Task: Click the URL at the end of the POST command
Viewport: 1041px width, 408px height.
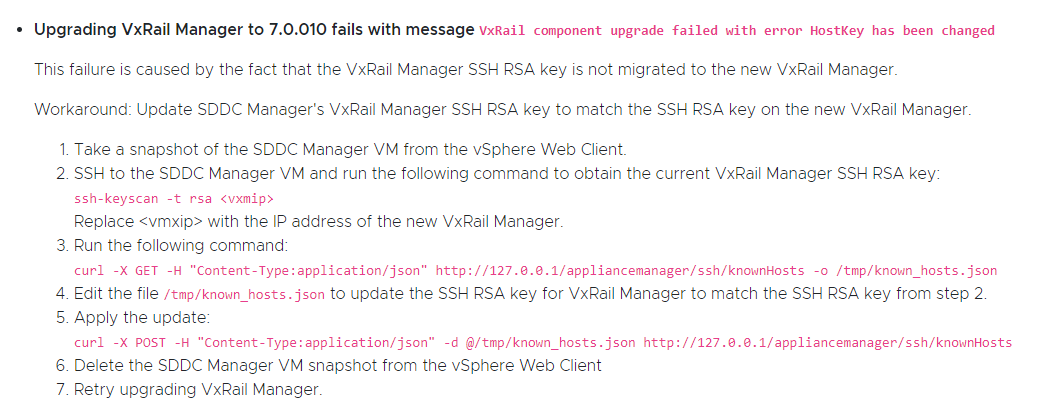Action: click(x=827, y=343)
